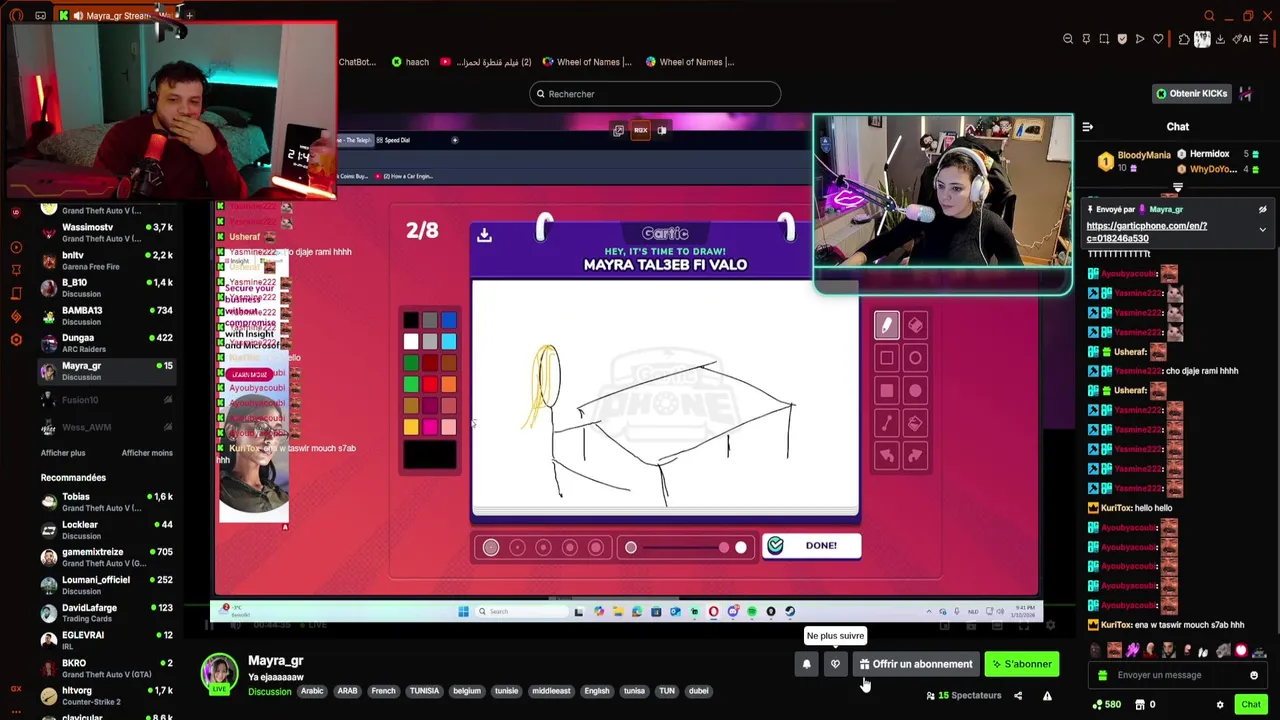
Task: Click the browser zoom-out magnifier icon
Action: (x=1068, y=39)
